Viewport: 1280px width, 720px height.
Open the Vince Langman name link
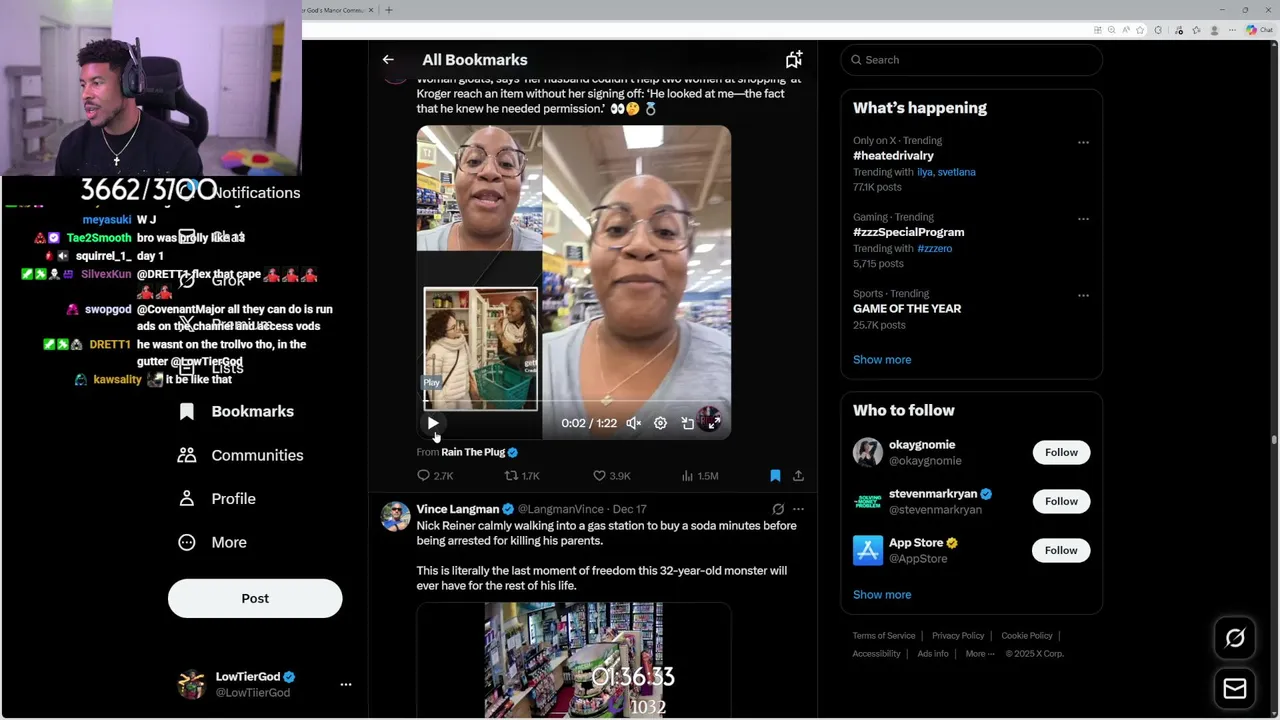tap(458, 509)
